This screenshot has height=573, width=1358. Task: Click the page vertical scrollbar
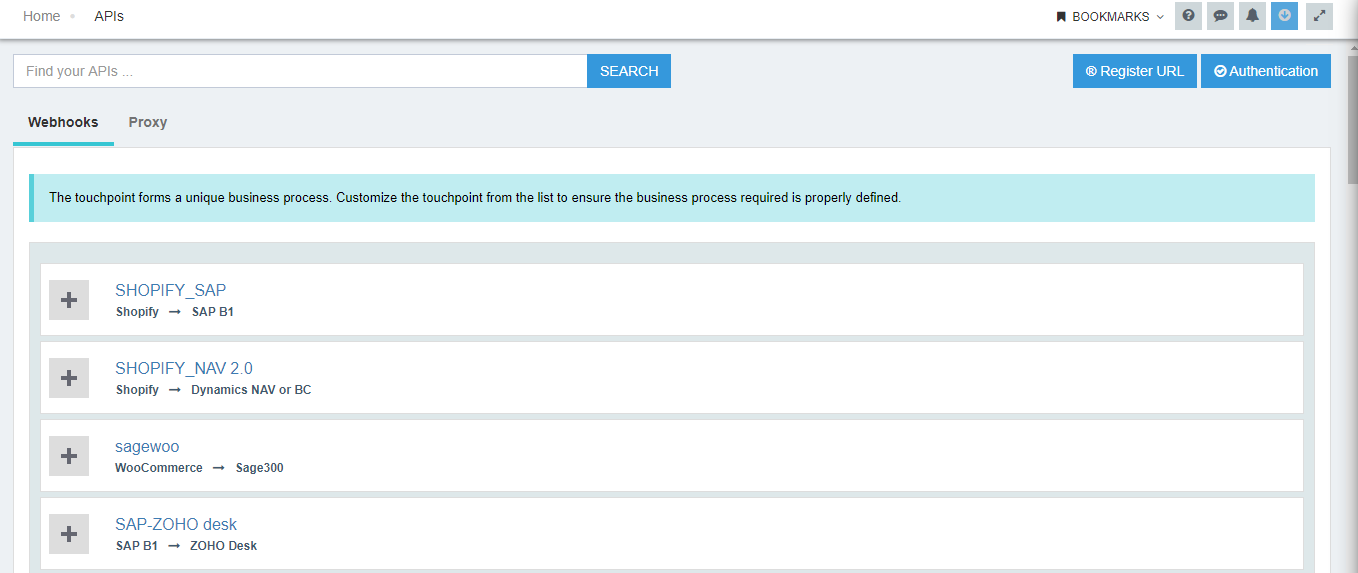pos(1352,120)
